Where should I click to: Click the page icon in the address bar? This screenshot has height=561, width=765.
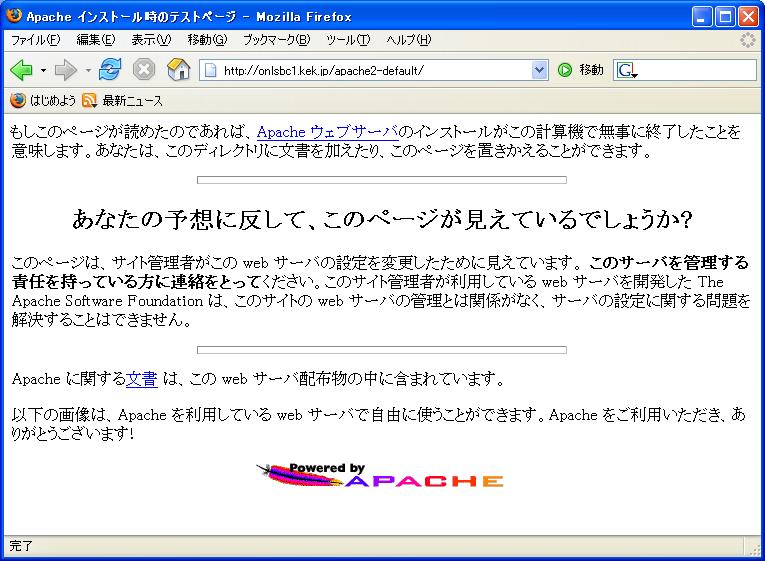coord(210,70)
